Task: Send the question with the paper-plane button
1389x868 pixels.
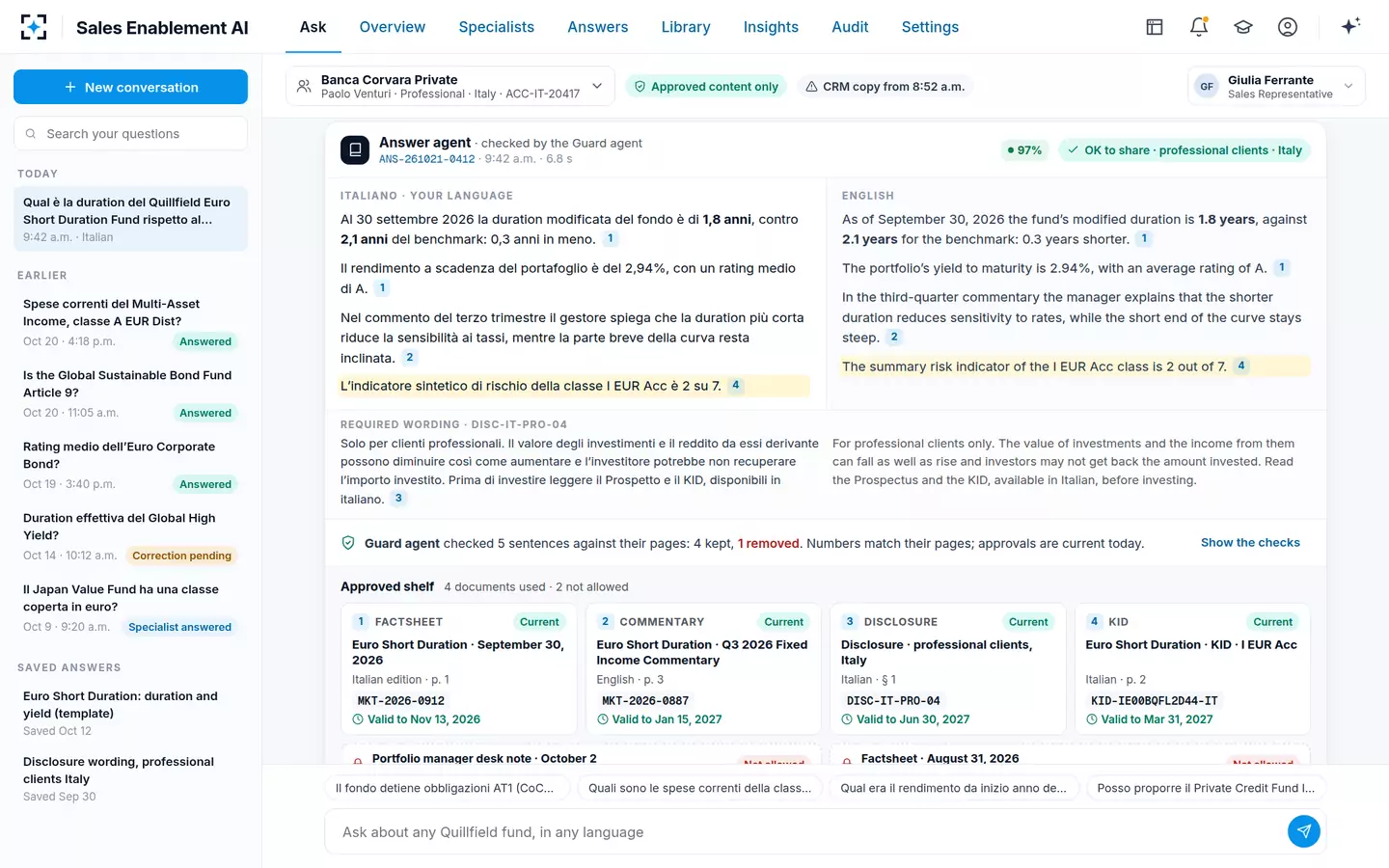Action: 1303,831
